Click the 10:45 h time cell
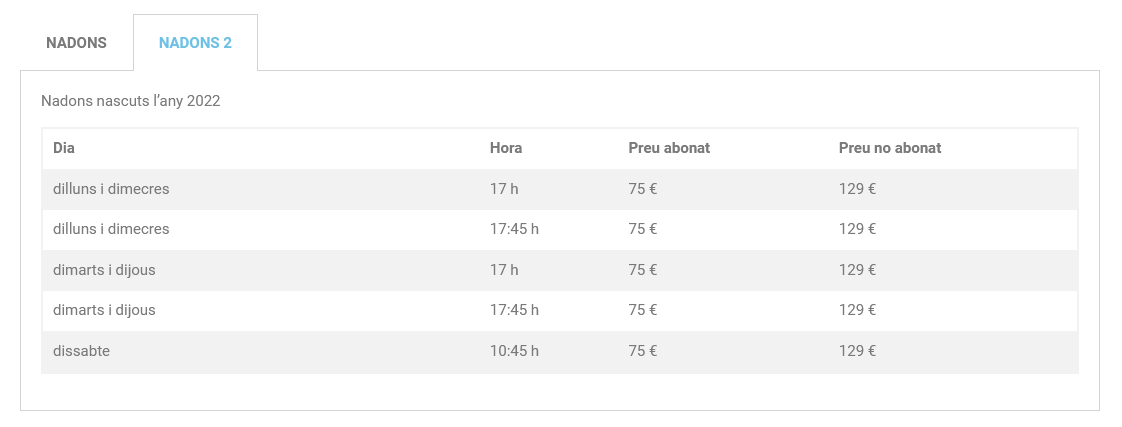 [x=514, y=351]
